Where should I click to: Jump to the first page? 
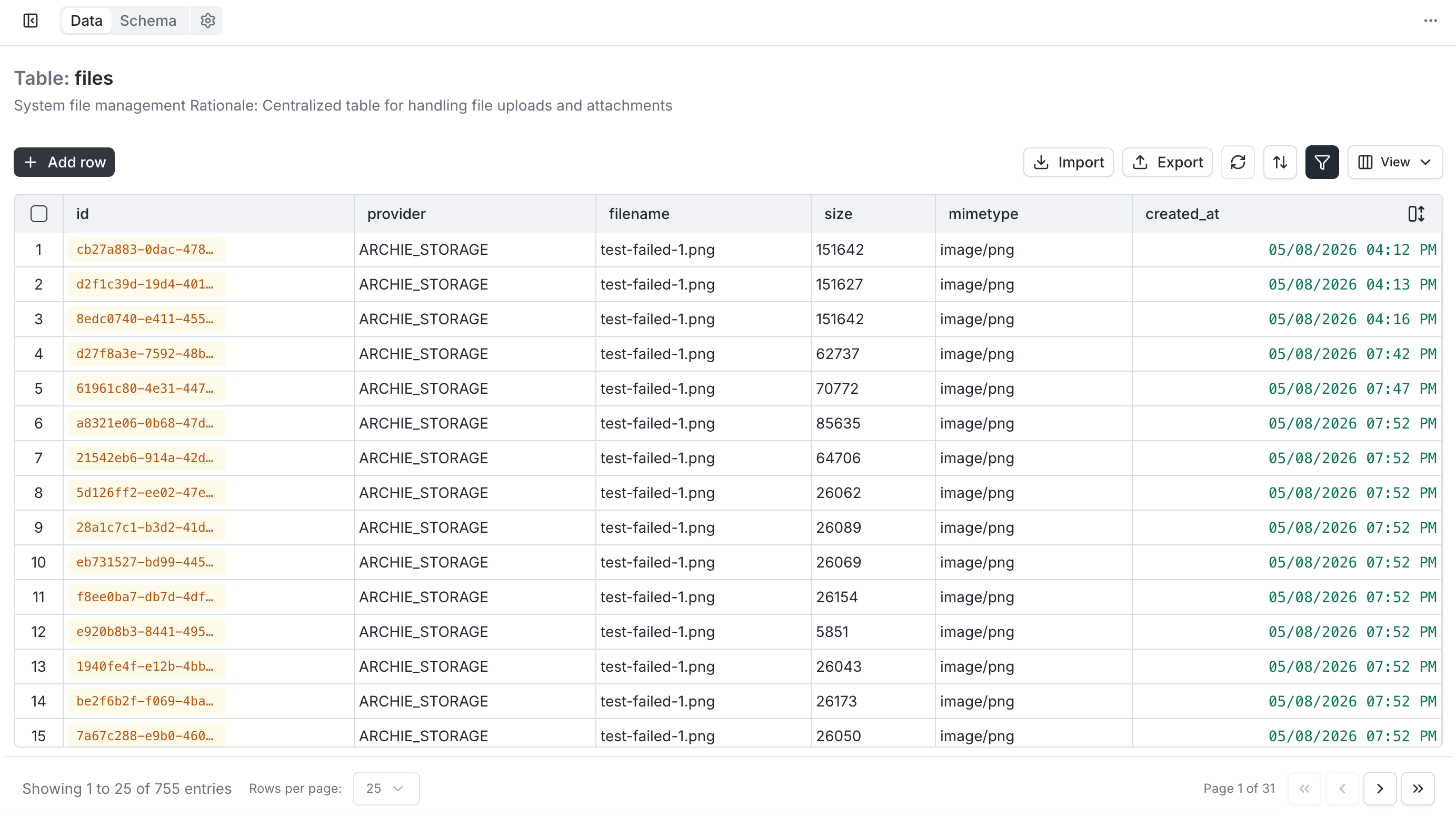1304,788
